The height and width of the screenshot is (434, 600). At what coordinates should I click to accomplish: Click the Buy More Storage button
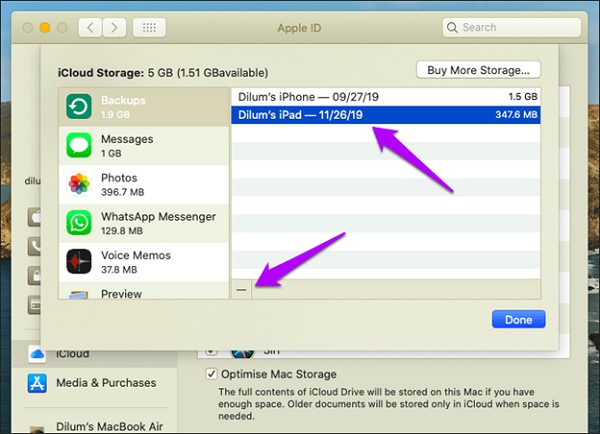tap(478, 69)
